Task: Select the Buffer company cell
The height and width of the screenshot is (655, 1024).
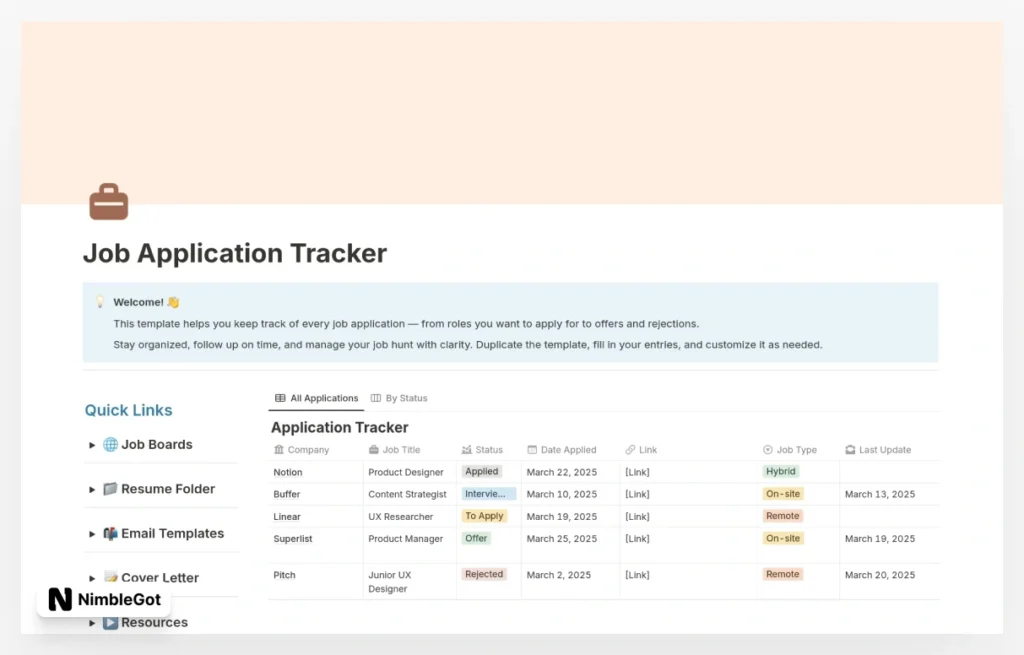Action: [315, 494]
